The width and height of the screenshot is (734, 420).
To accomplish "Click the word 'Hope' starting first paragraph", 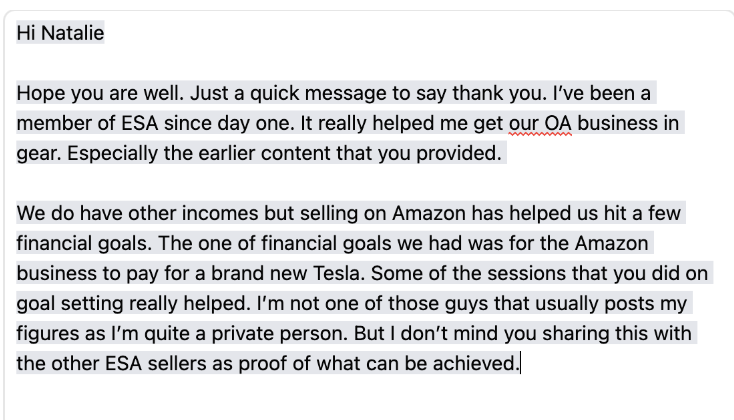I will 40,93.
